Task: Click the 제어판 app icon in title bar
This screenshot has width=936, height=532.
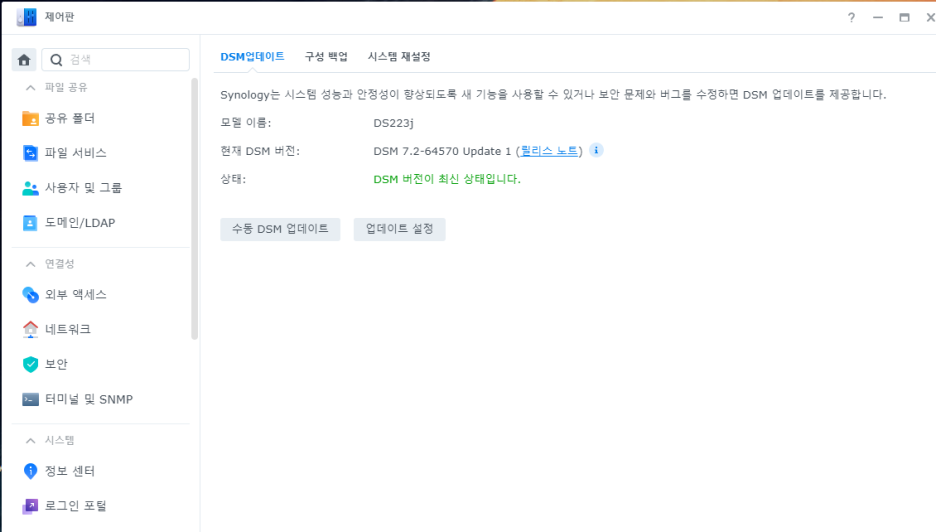Action: pyautogui.click(x=26, y=17)
